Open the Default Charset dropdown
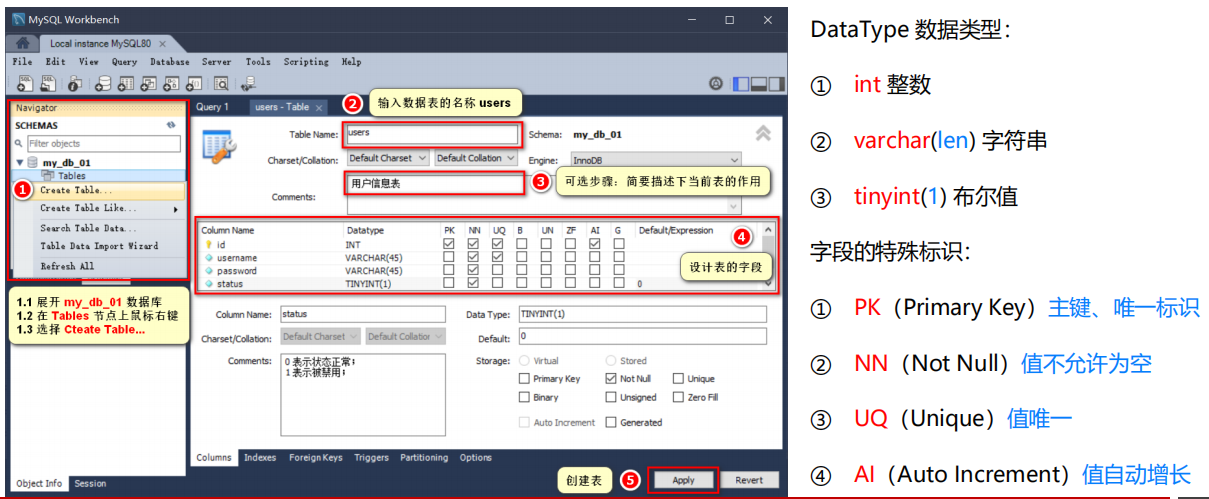This screenshot has width=1209, height=499. 389,158
